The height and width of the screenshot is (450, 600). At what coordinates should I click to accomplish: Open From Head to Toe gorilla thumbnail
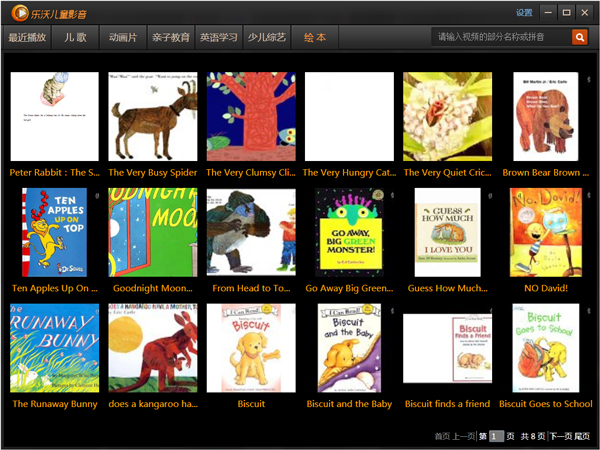coord(251,232)
